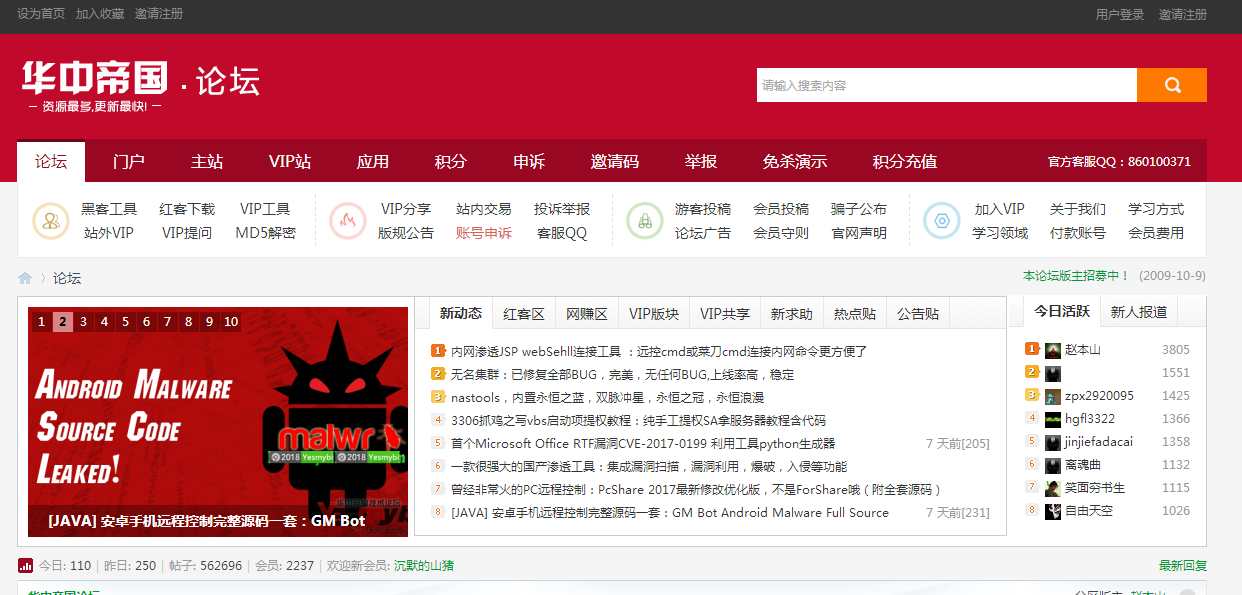Open the 骗子公布 link

tap(859, 209)
